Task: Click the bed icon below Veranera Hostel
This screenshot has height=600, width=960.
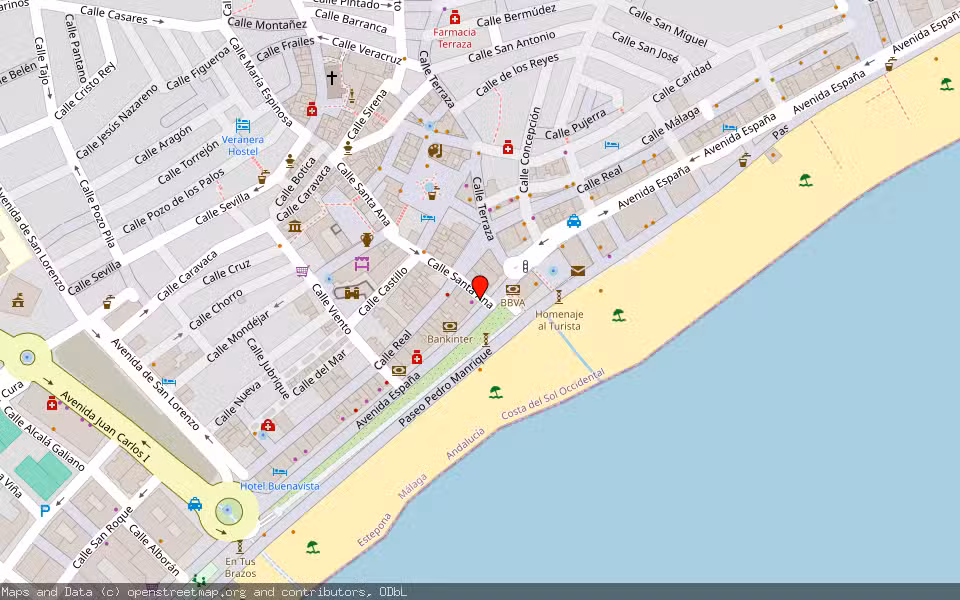Action: [243, 126]
